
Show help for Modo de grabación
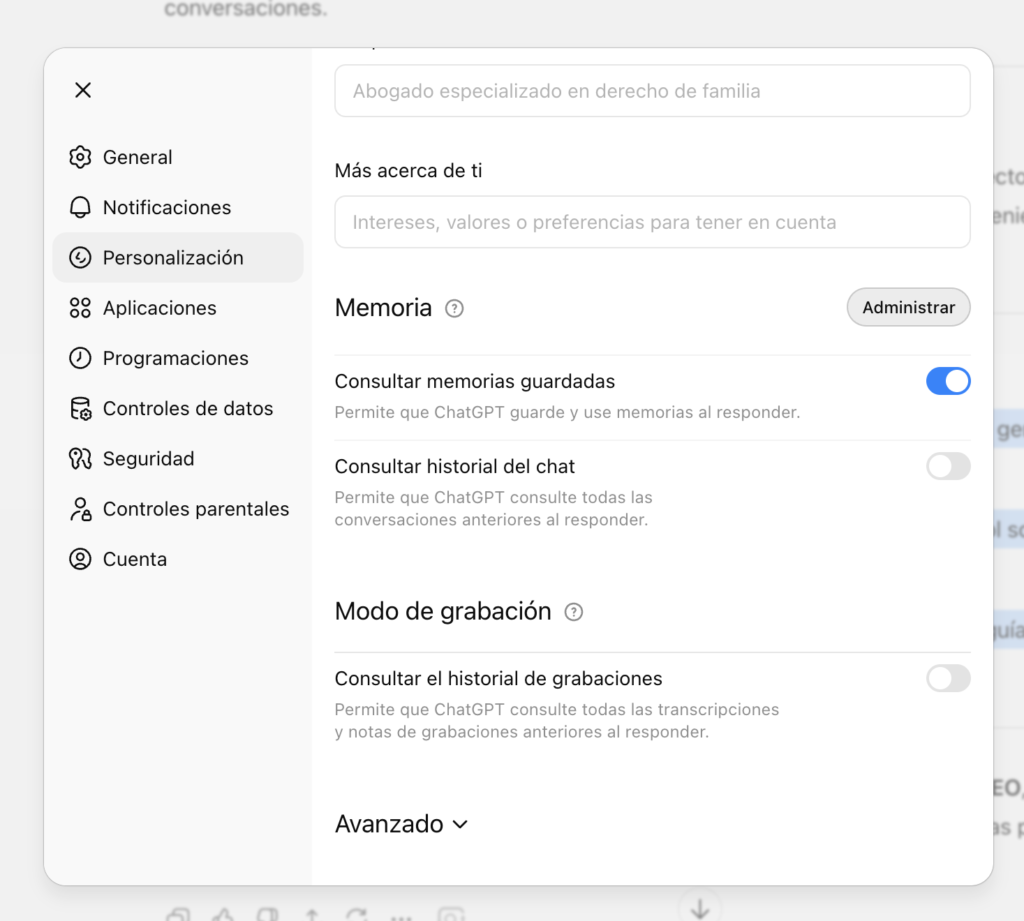click(573, 612)
